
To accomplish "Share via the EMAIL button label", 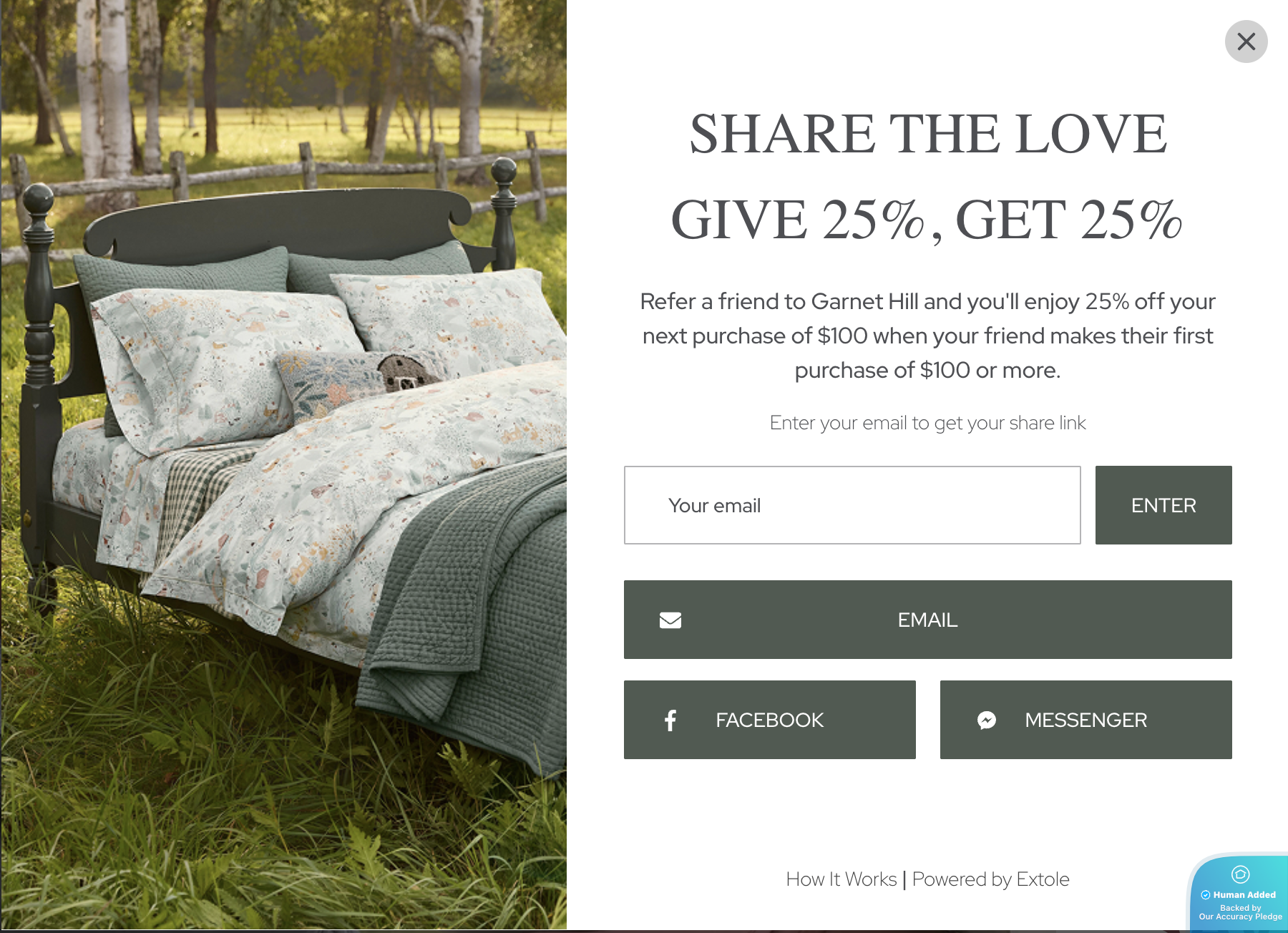I will (x=927, y=620).
